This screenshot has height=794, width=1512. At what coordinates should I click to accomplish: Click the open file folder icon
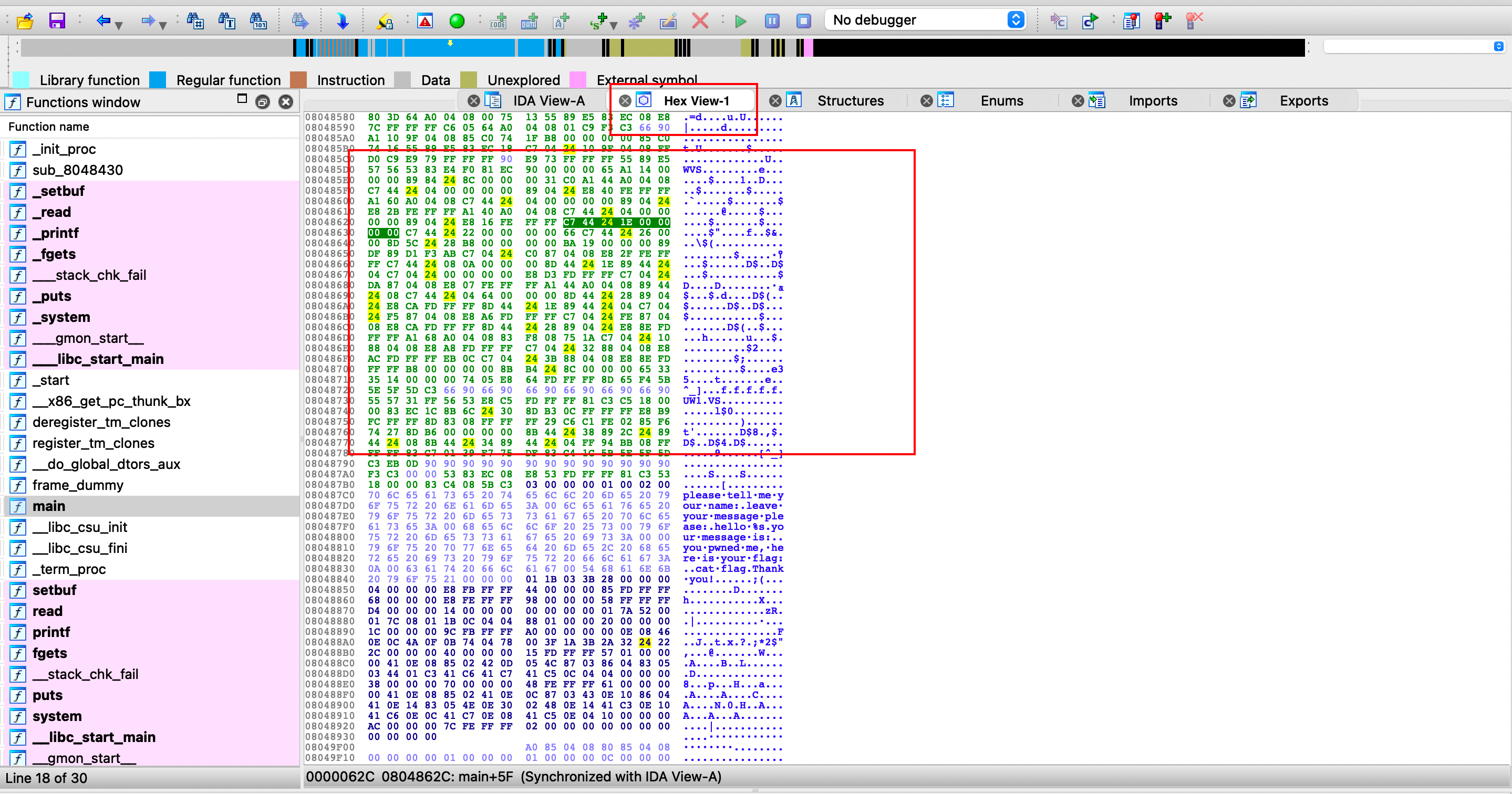click(25, 22)
